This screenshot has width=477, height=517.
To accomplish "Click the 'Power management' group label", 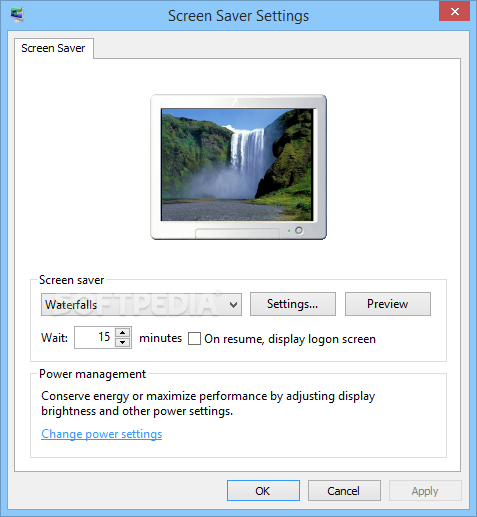I will [92, 374].
